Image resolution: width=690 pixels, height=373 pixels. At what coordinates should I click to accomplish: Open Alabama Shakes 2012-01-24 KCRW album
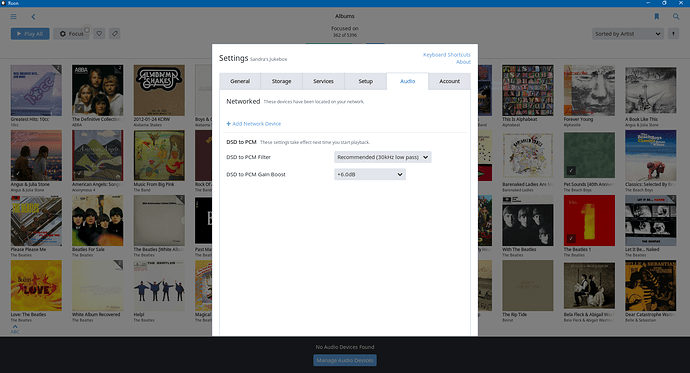pos(159,91)
